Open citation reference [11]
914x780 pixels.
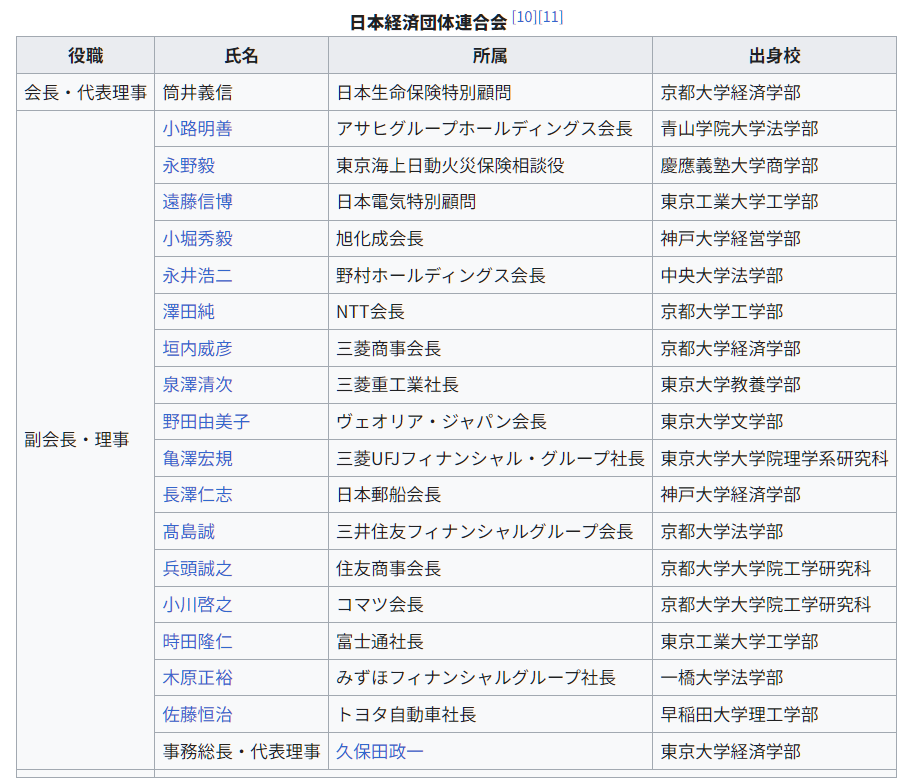click(551, 17)
